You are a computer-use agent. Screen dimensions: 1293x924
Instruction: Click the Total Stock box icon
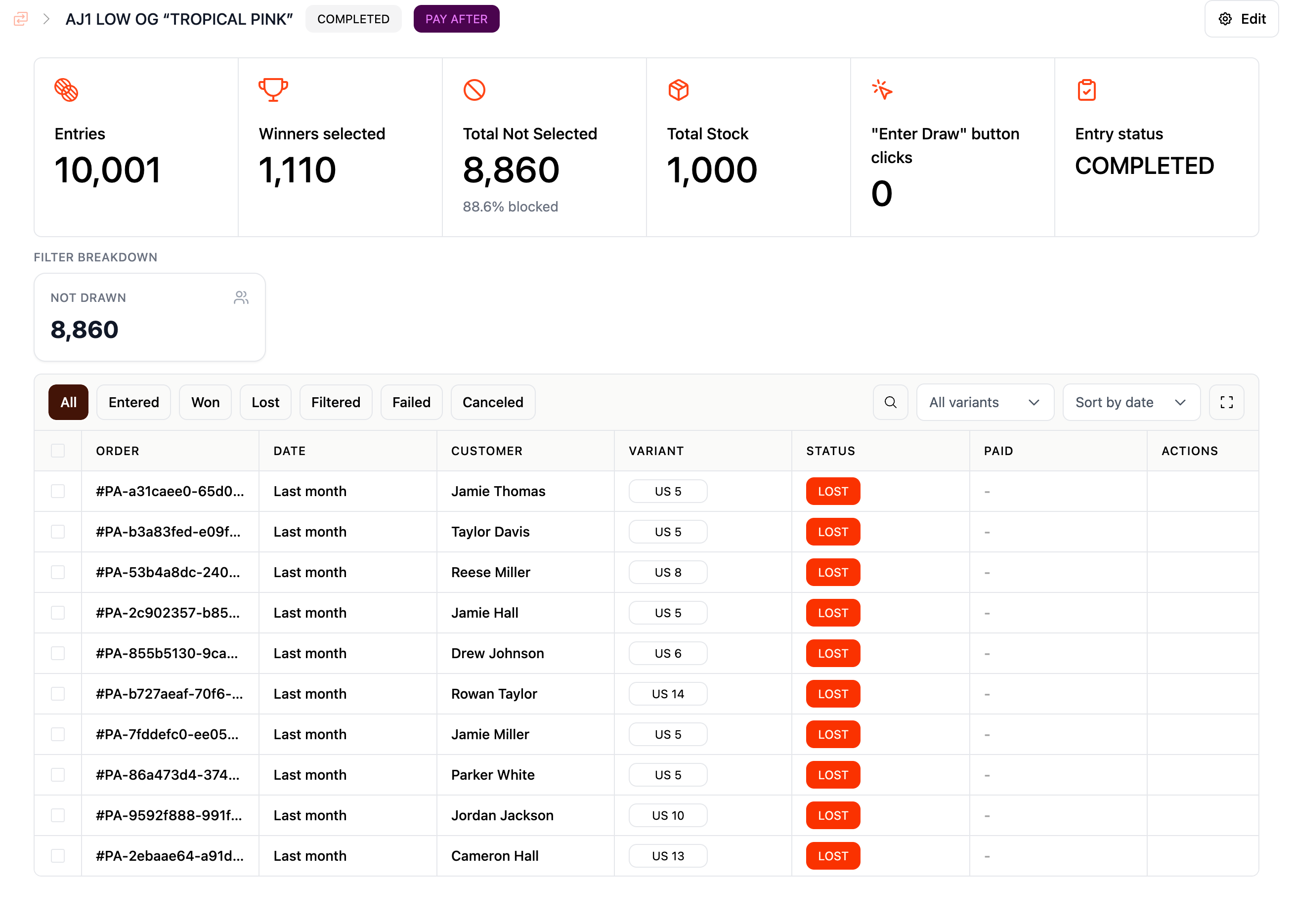point(678,89)
